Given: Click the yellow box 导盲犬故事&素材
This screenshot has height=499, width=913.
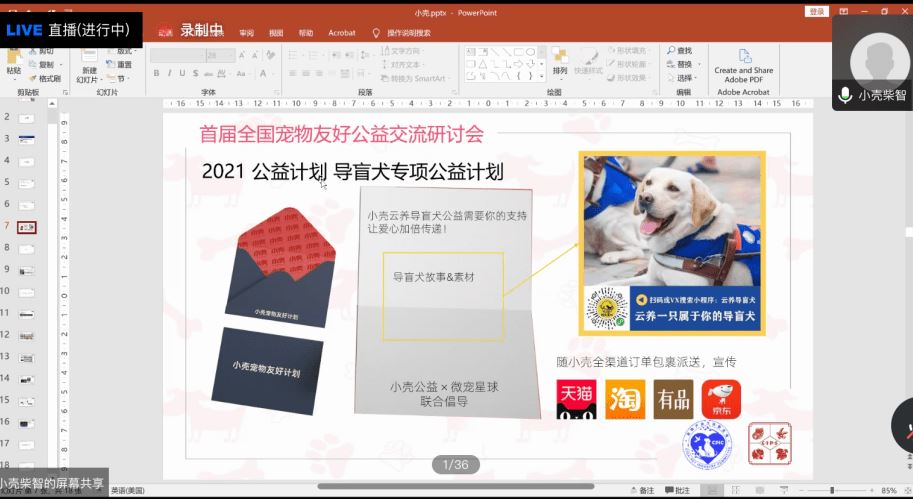Looking at the screenshot, I should pyautogui.click(x=443, y=296).
